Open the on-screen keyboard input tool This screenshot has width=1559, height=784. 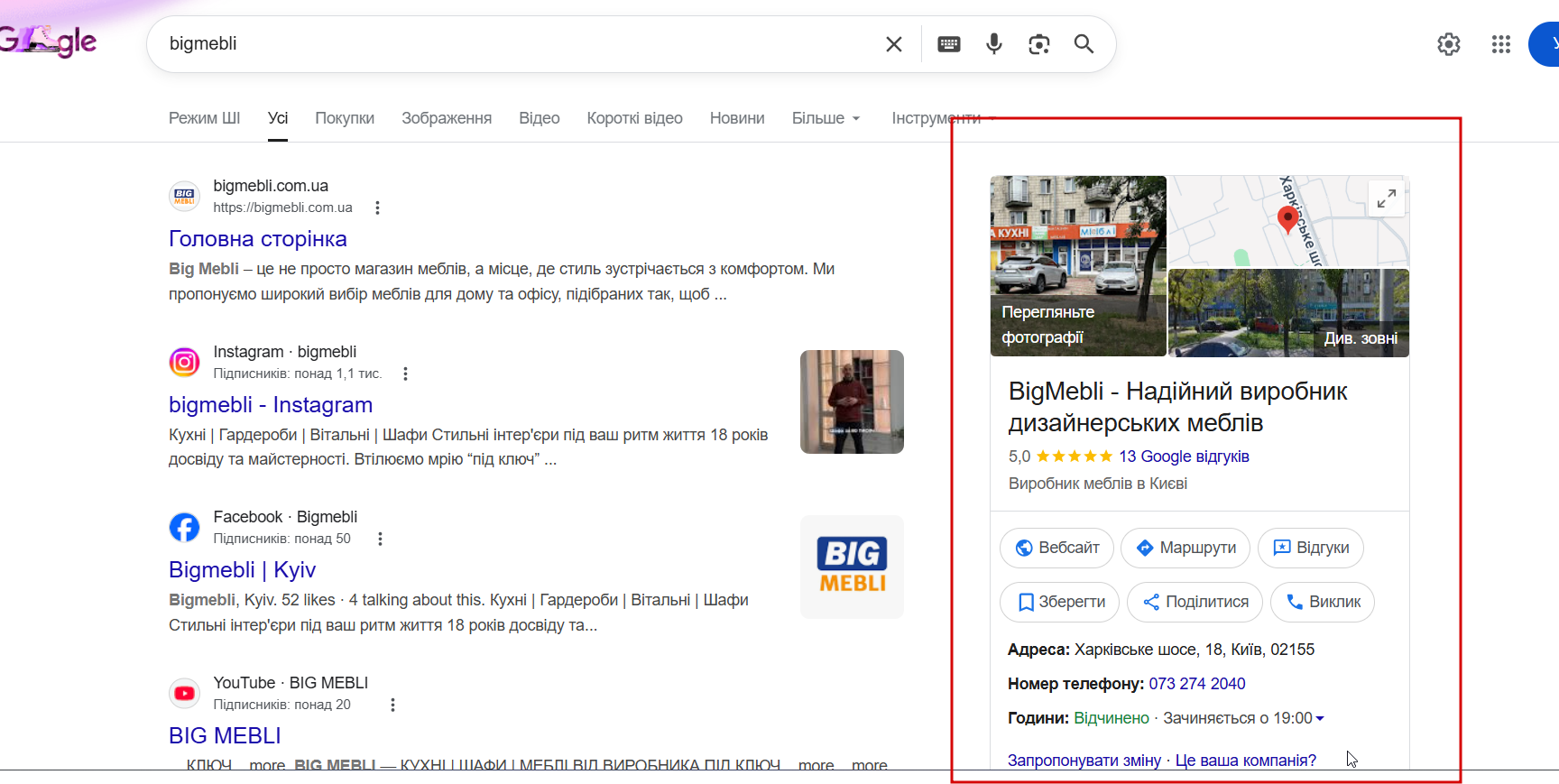coord(949,44)
